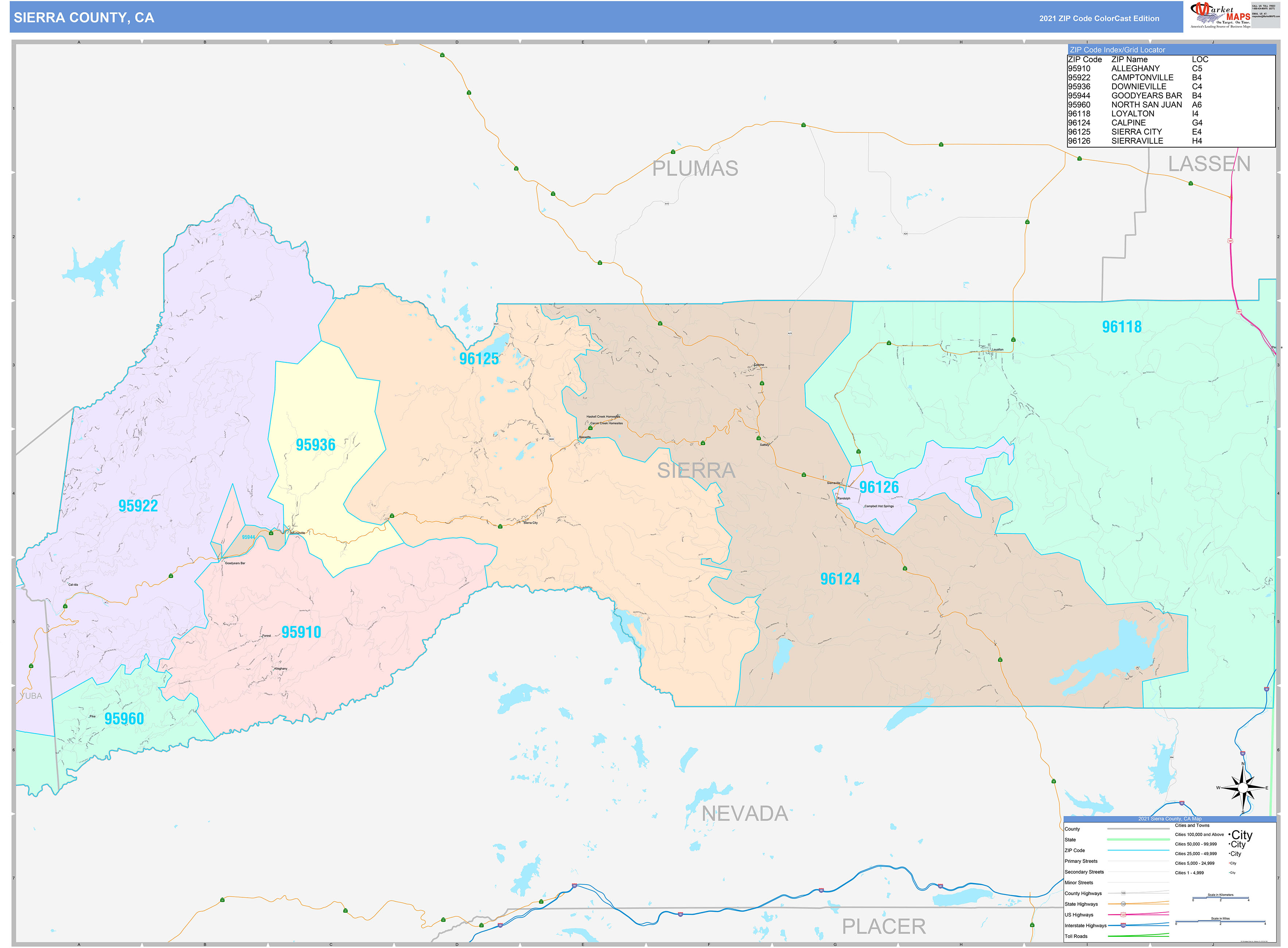
Task: Click the Cities and Towns legend heading
Action: click(1192, 826)
